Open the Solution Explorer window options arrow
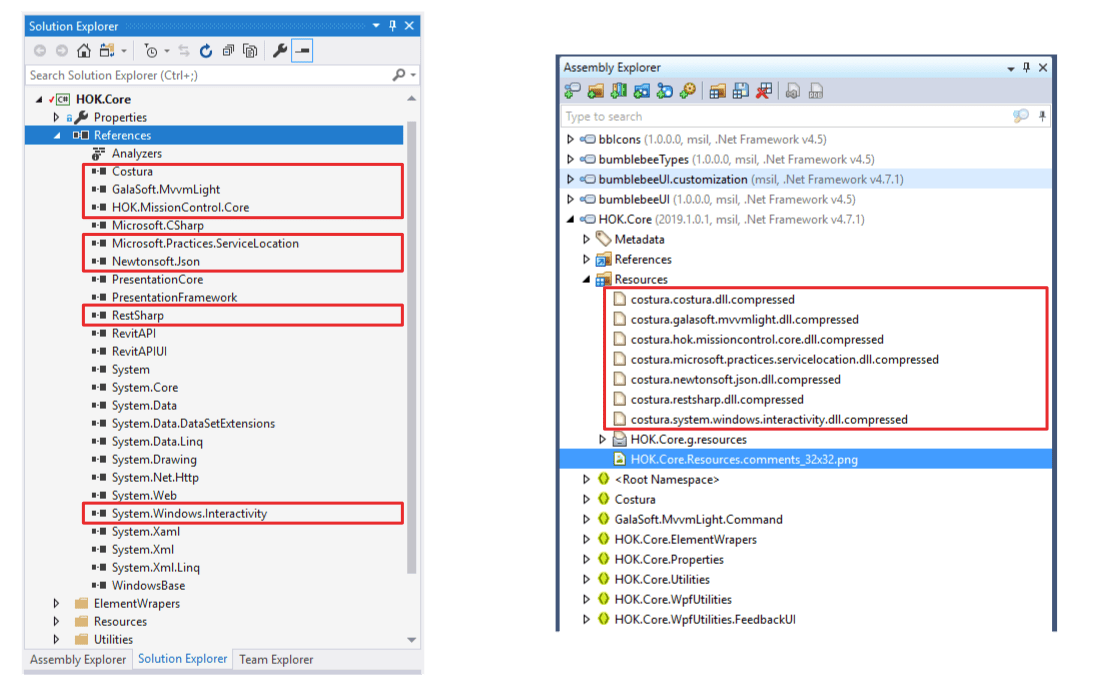The width and height of the screenshot is (1100, 691). 376,26
